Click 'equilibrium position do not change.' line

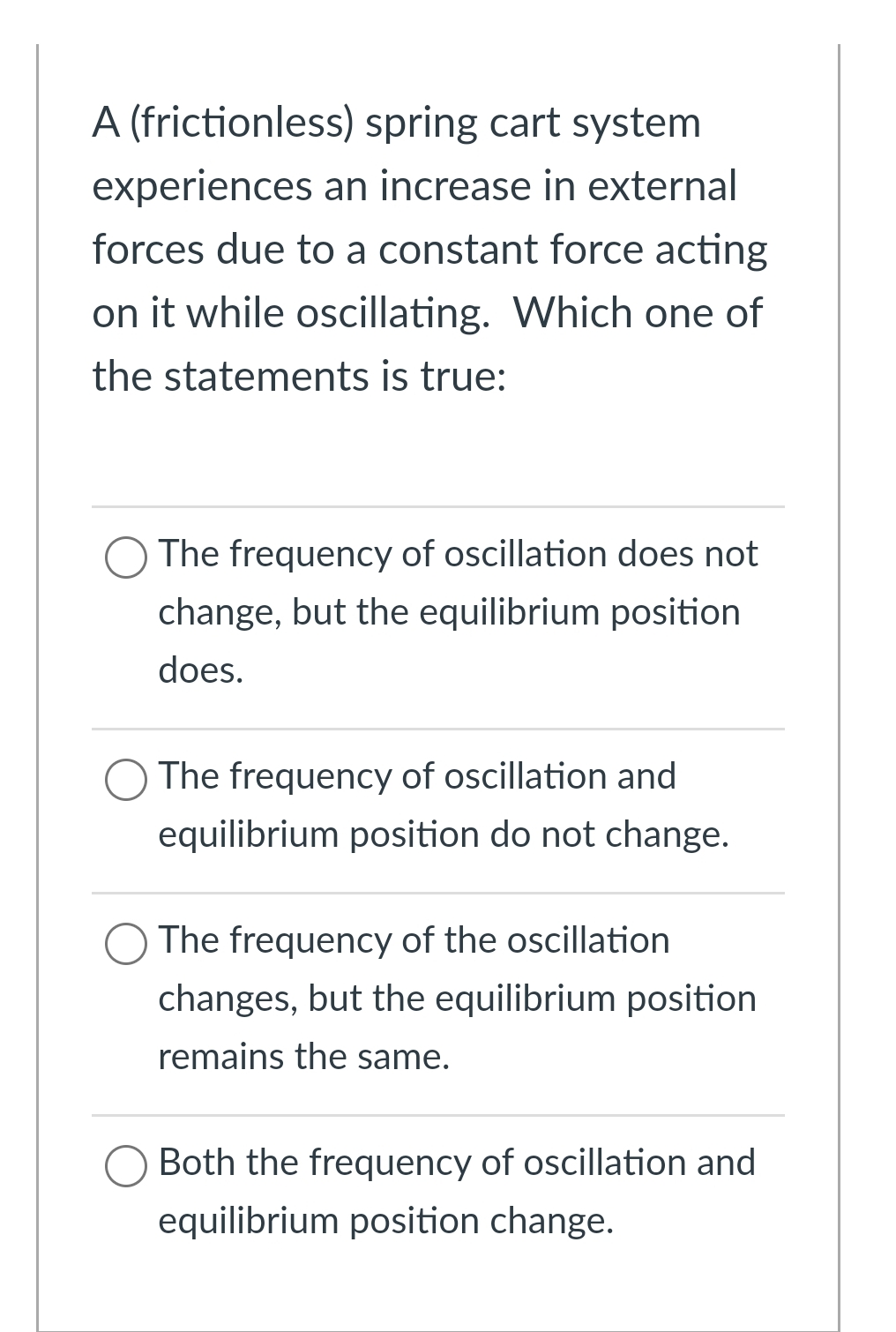(x=444, y=834)
